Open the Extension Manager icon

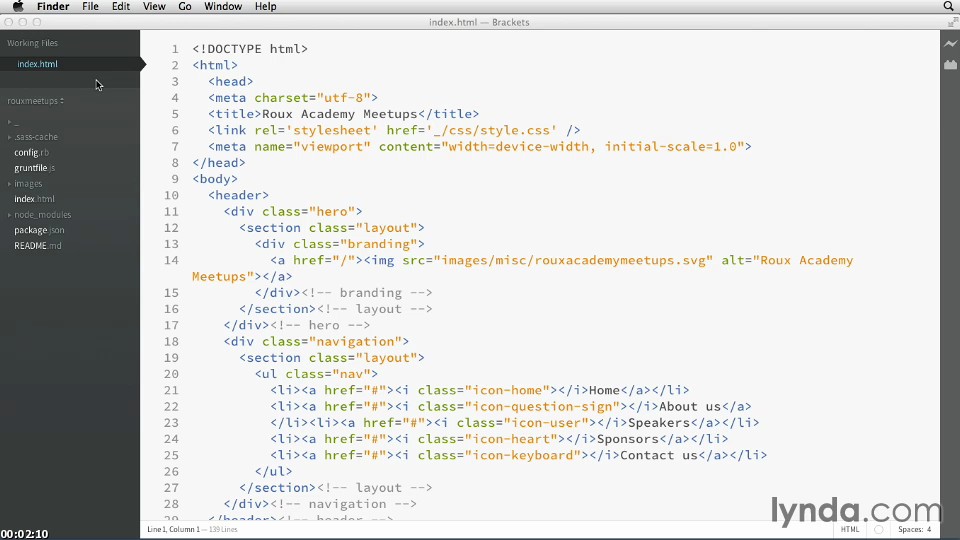[950, 64]
